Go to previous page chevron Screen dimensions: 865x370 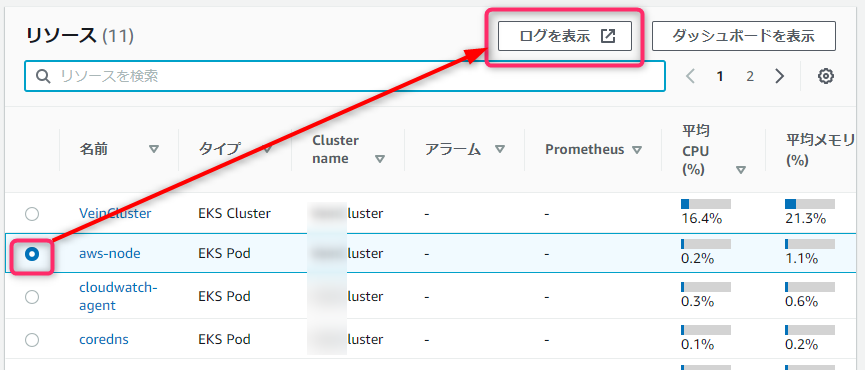pos(690,76)
